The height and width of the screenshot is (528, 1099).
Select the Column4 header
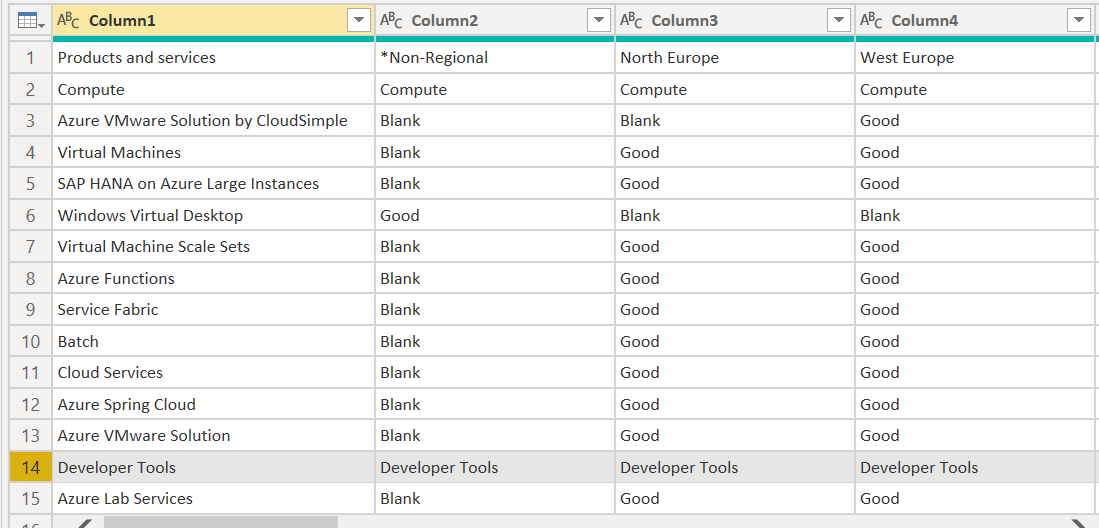pos(975,21)
